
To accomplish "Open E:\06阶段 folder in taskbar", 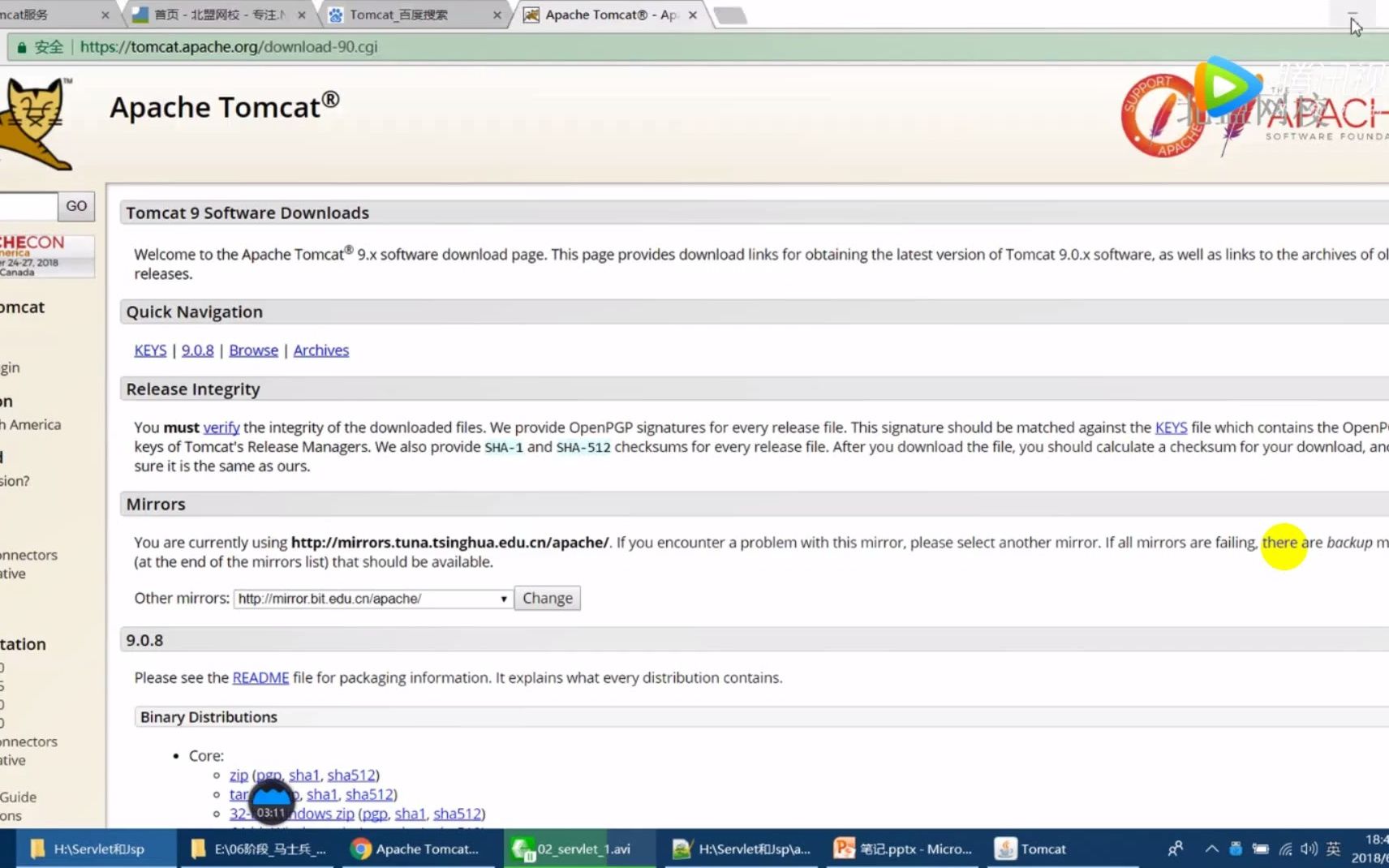I will [x=260, y=849].
